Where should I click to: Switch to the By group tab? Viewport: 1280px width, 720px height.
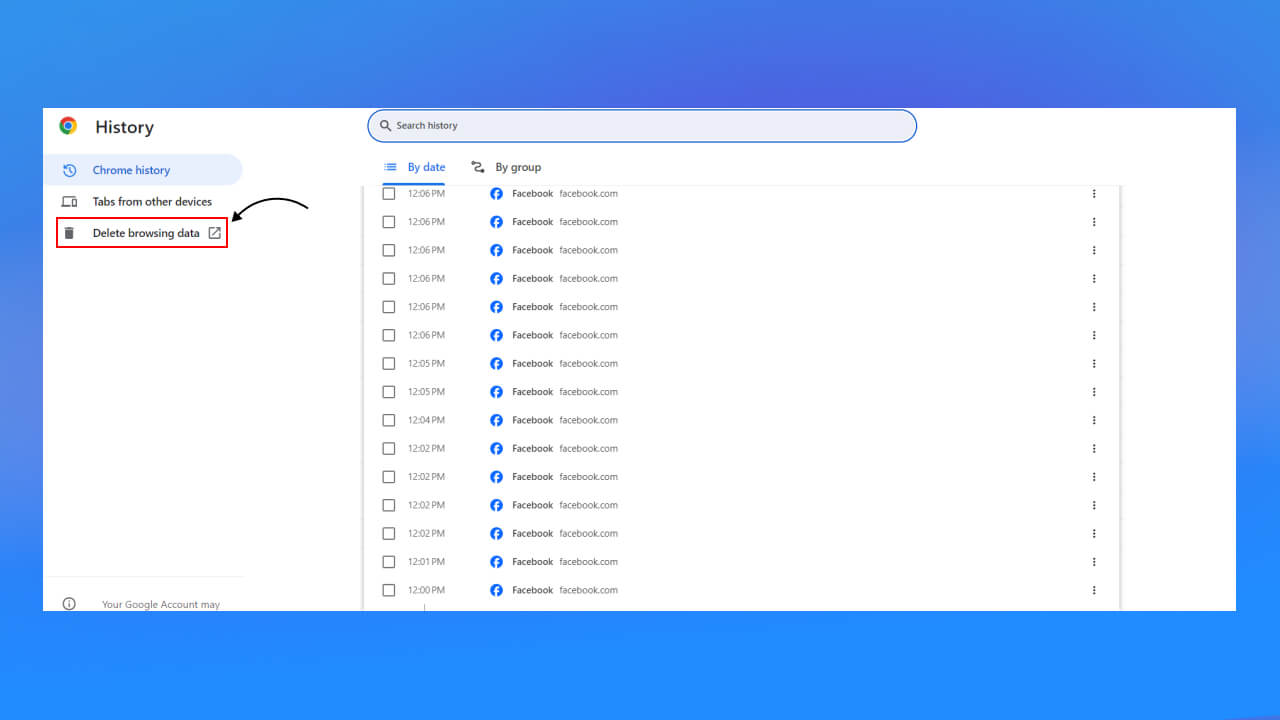(x=506, y=167)
